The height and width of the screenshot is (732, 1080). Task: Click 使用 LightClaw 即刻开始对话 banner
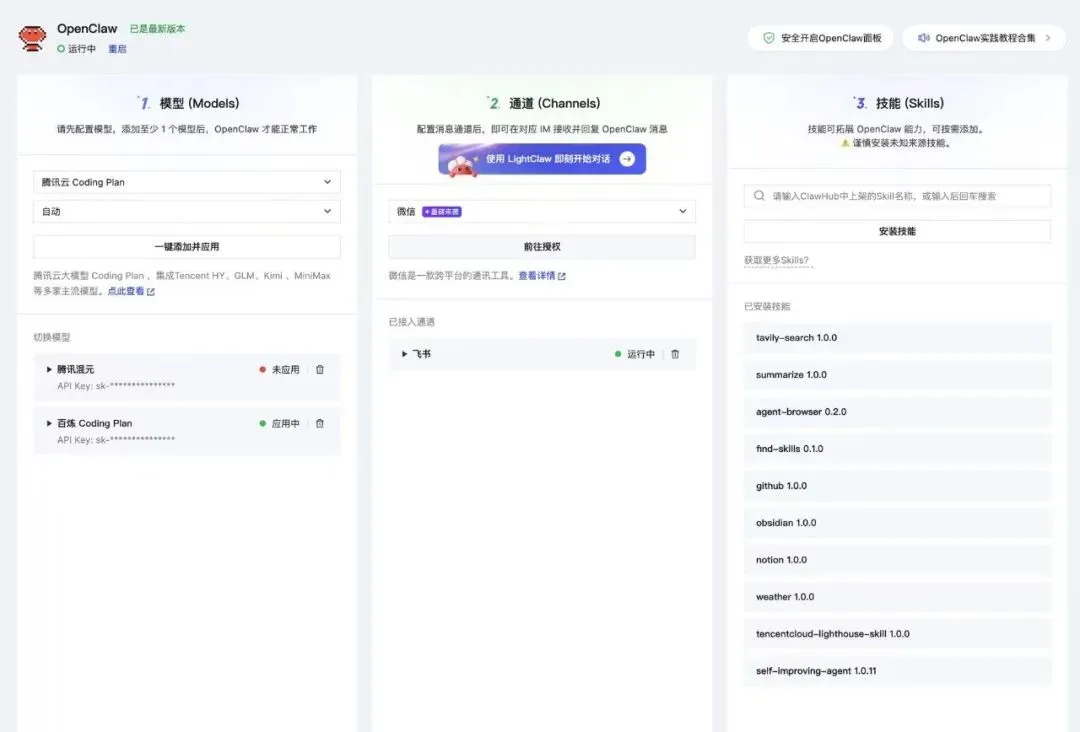(x=542, y=159)
